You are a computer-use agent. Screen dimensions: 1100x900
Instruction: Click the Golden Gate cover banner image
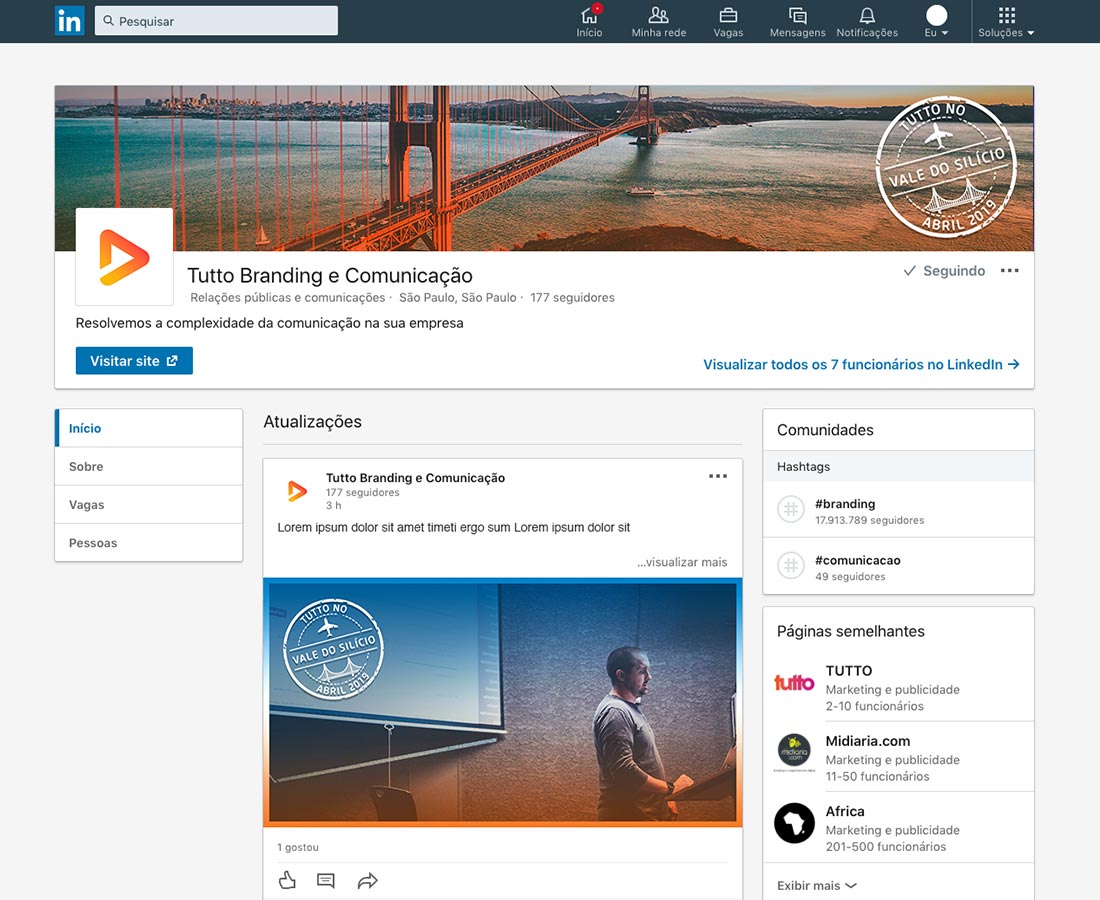click(x=544, y=168)
